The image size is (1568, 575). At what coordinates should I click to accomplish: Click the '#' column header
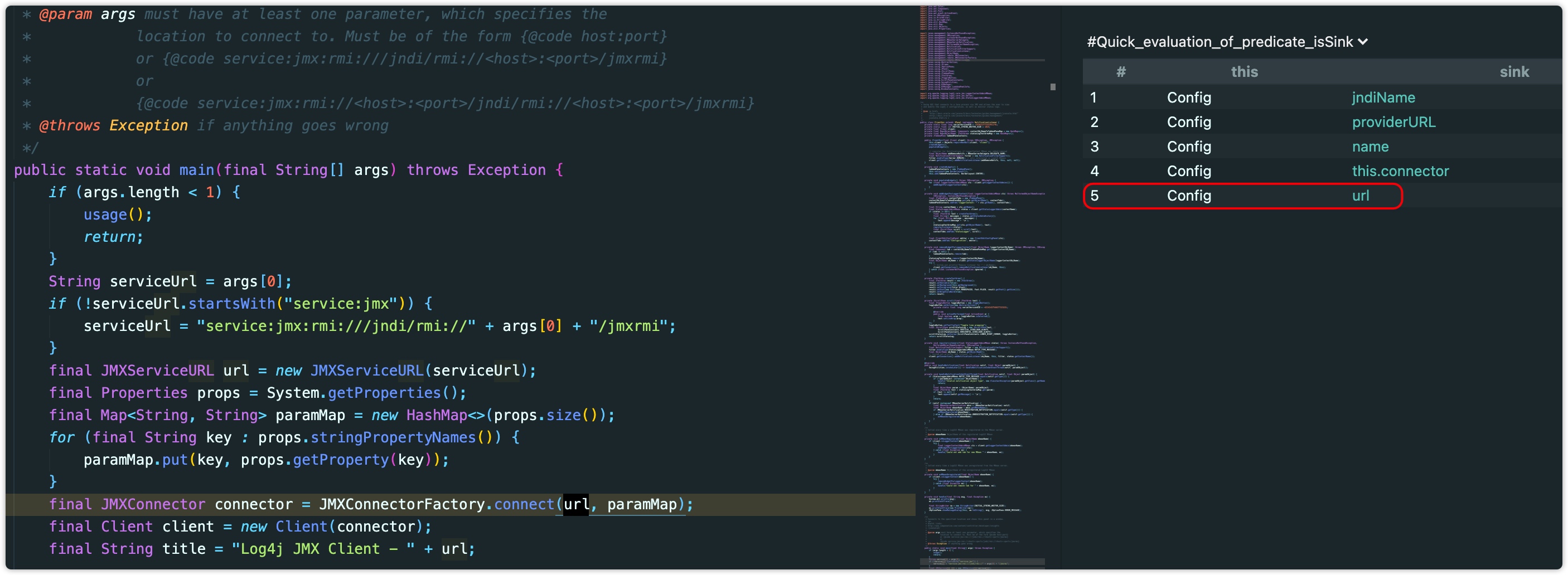tap(1121, 72)
